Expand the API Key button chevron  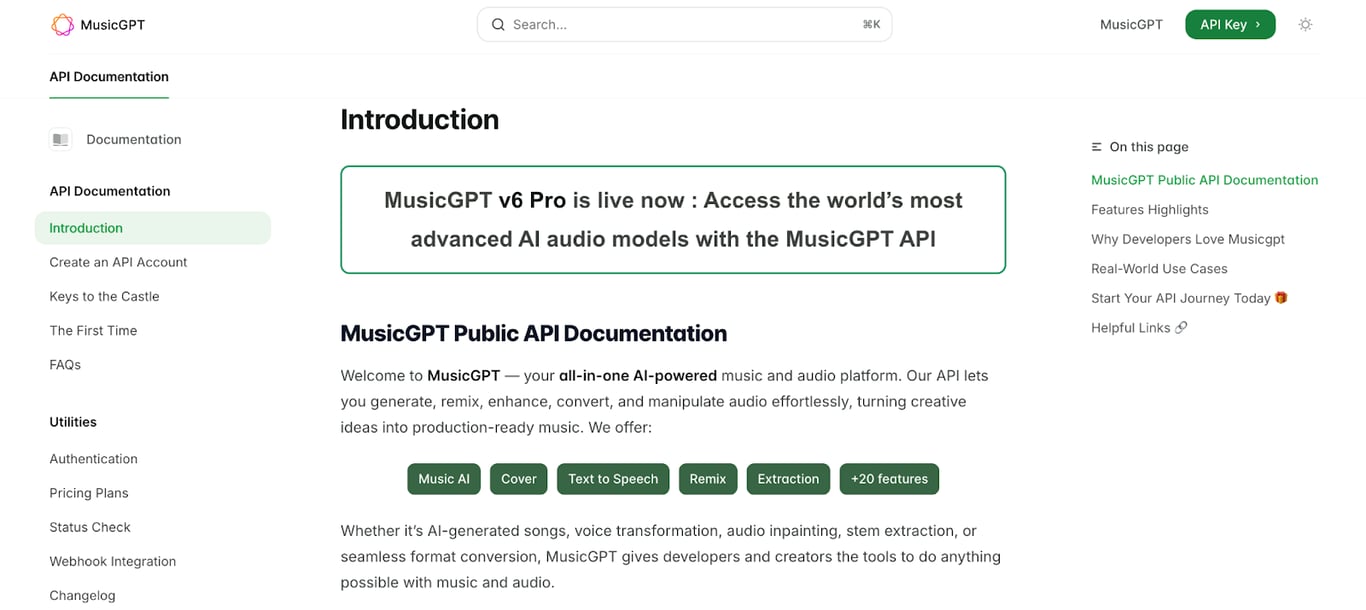(x=1258, y=24)
